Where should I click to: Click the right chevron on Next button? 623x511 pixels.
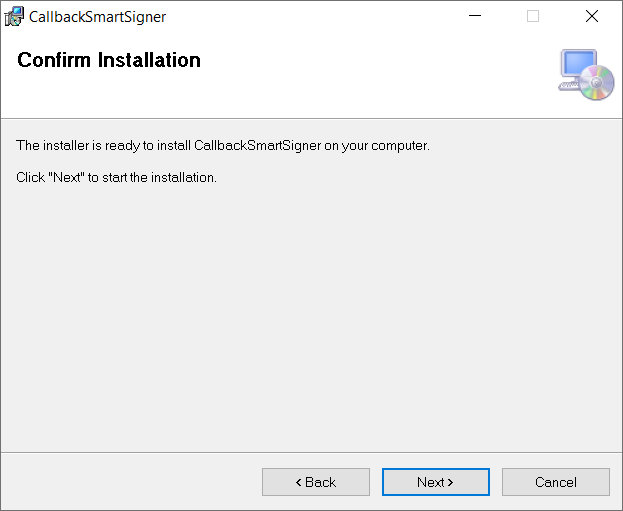[x=451, y=482]
